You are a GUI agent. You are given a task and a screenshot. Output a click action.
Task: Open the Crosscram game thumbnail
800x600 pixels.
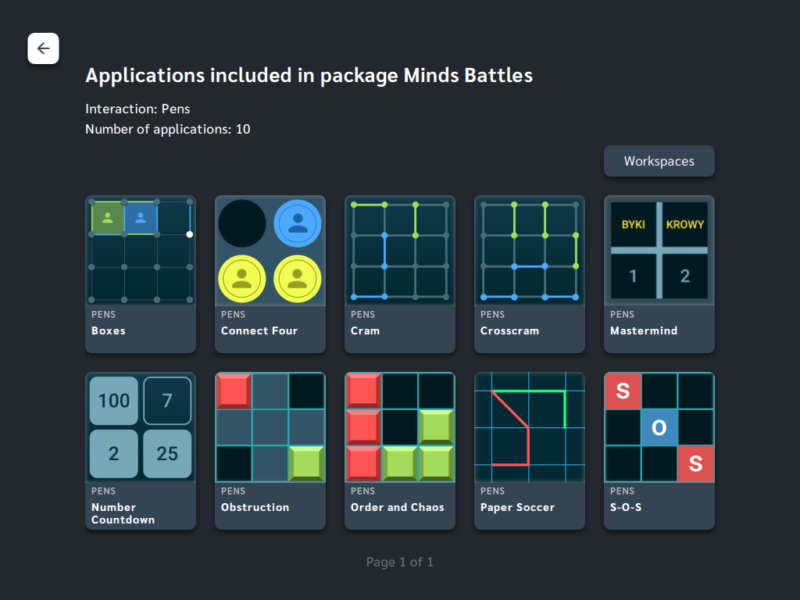(530, 251)
